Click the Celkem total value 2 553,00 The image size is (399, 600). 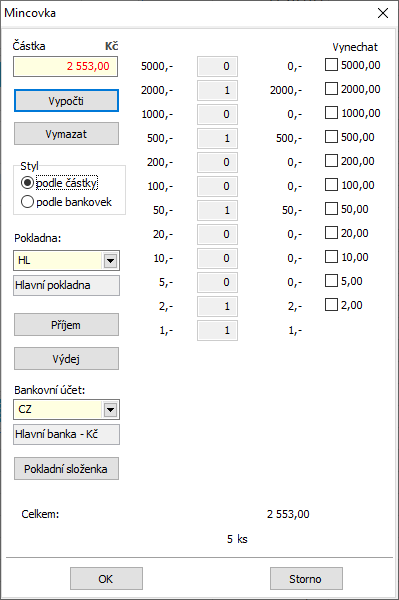[288, 514]
